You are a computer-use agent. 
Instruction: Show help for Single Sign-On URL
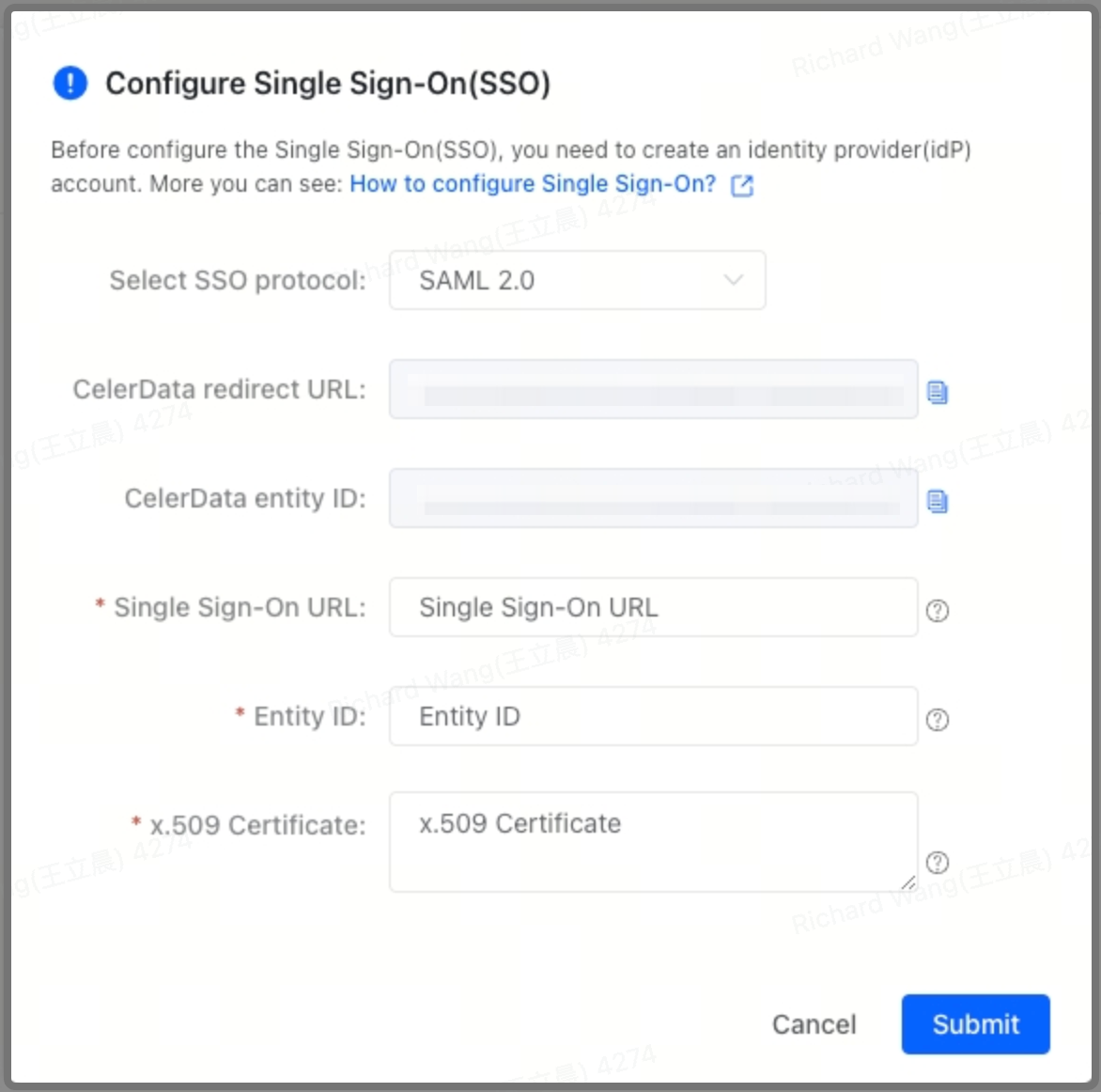937,611
